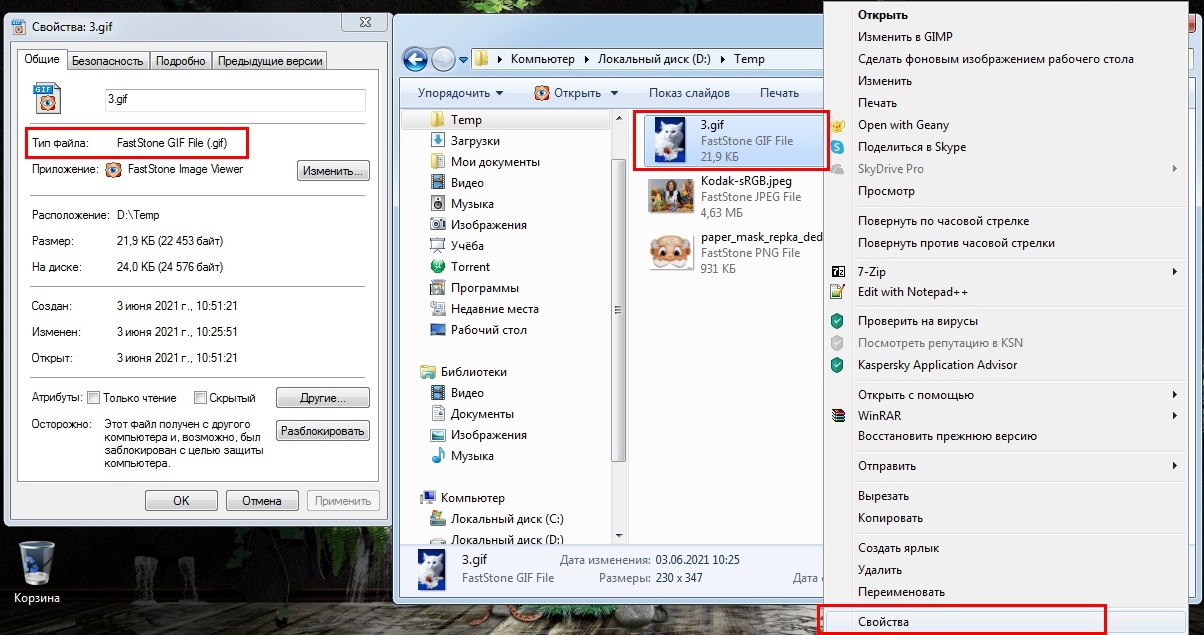The width and height of the screenshot is (1204, 635).
Task: Switch to the "Безопасность" tab
Action: pos(108,61)
